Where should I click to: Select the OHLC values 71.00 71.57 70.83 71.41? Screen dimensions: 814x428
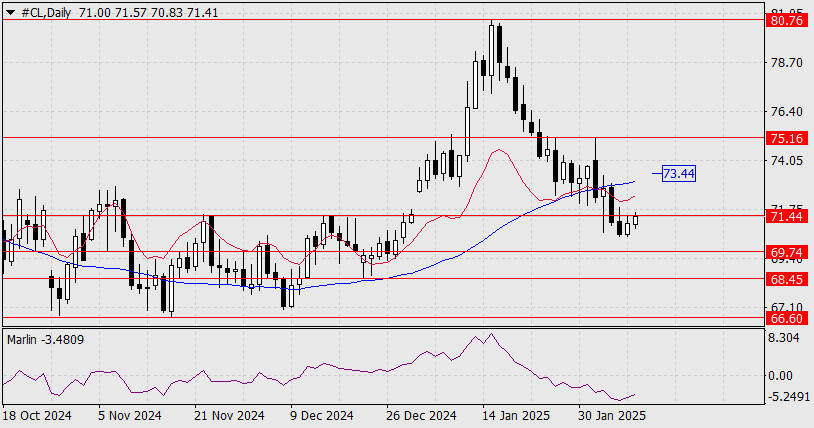coord(148,13)
